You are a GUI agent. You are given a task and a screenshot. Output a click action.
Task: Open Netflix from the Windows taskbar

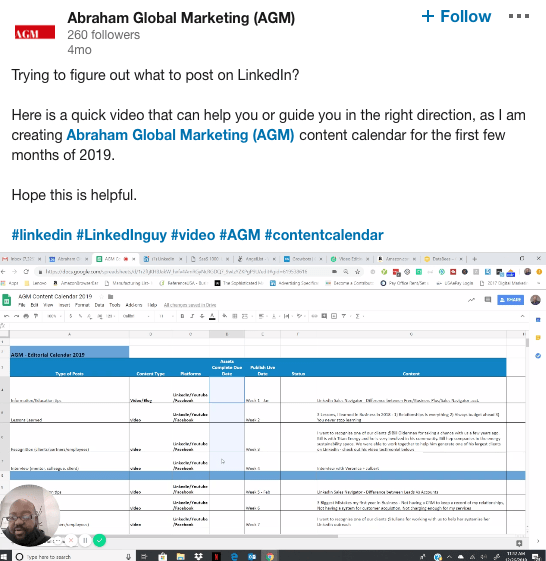click(216, 556)
